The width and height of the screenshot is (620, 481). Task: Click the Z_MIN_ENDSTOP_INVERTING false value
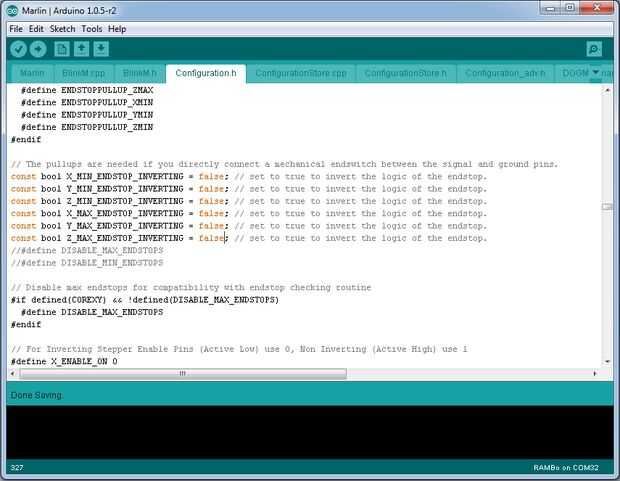pos(212,201)
